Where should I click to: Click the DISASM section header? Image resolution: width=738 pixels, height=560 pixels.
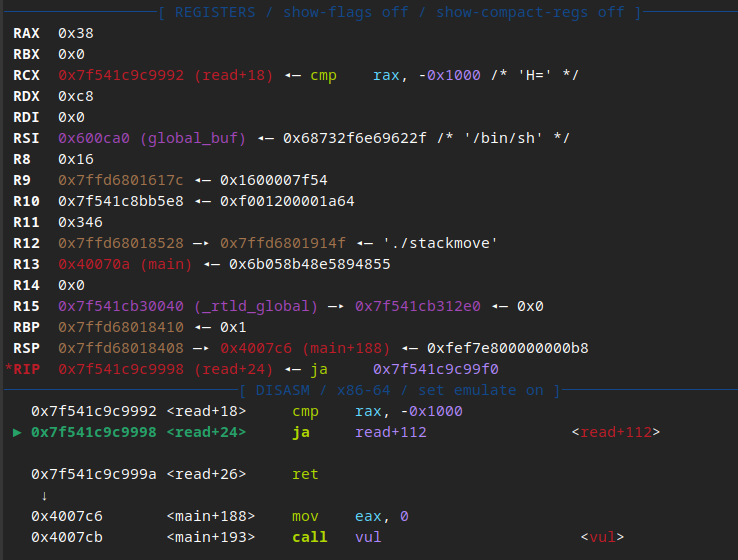[282, 391]
